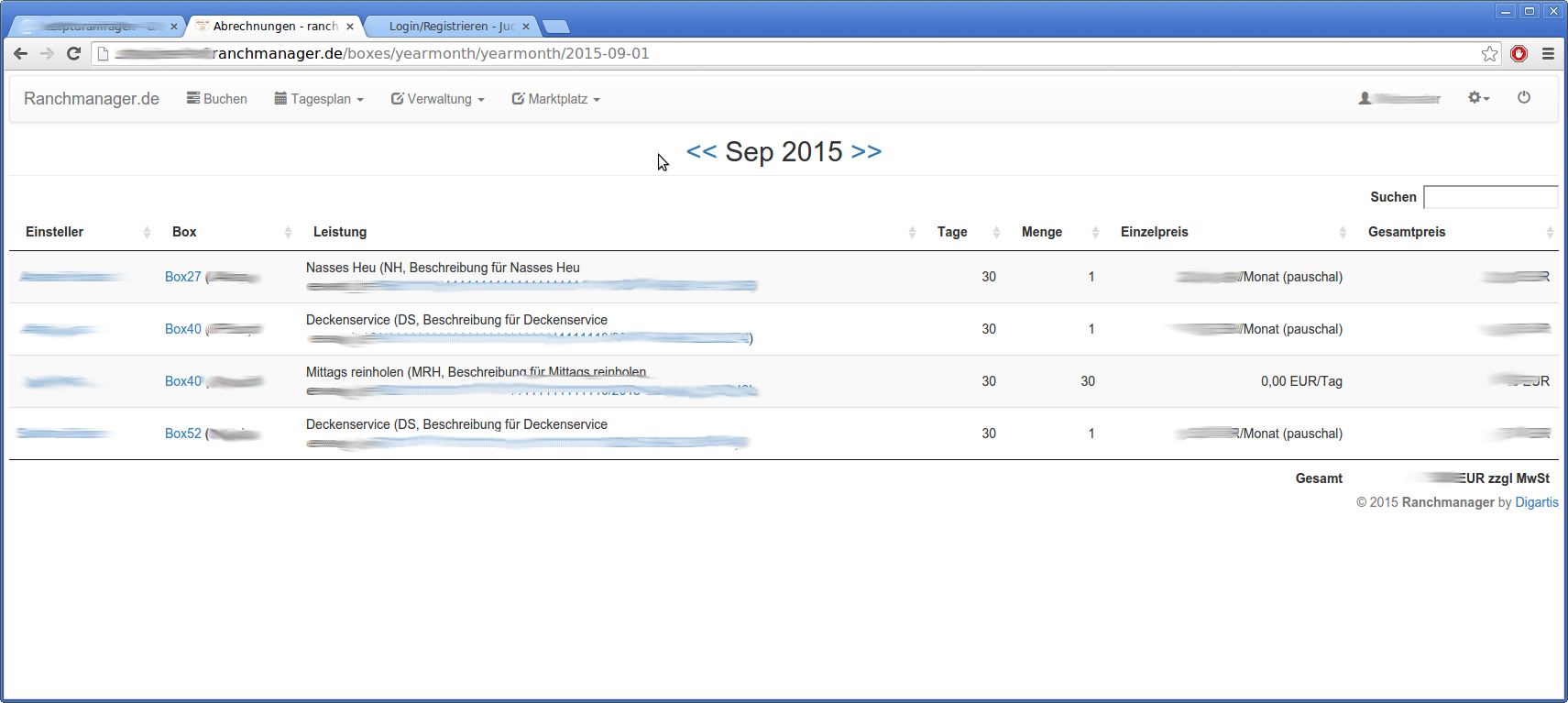Open the Box27 link
This screenshot has width=1568, height=703.
coord(182,277)
